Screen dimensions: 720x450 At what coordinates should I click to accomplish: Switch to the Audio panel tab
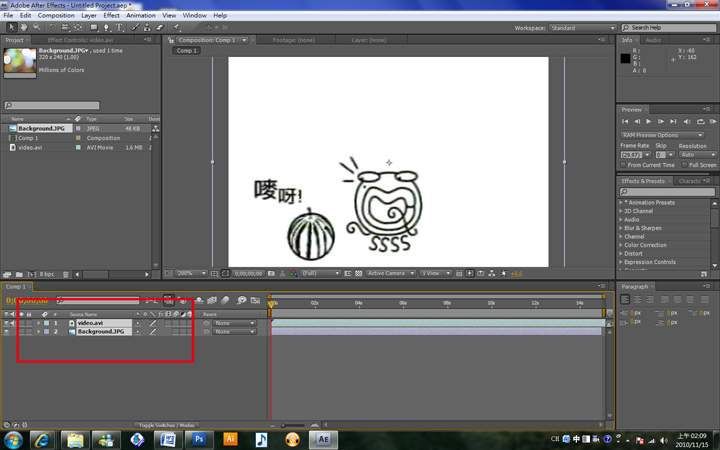[653, 40]
